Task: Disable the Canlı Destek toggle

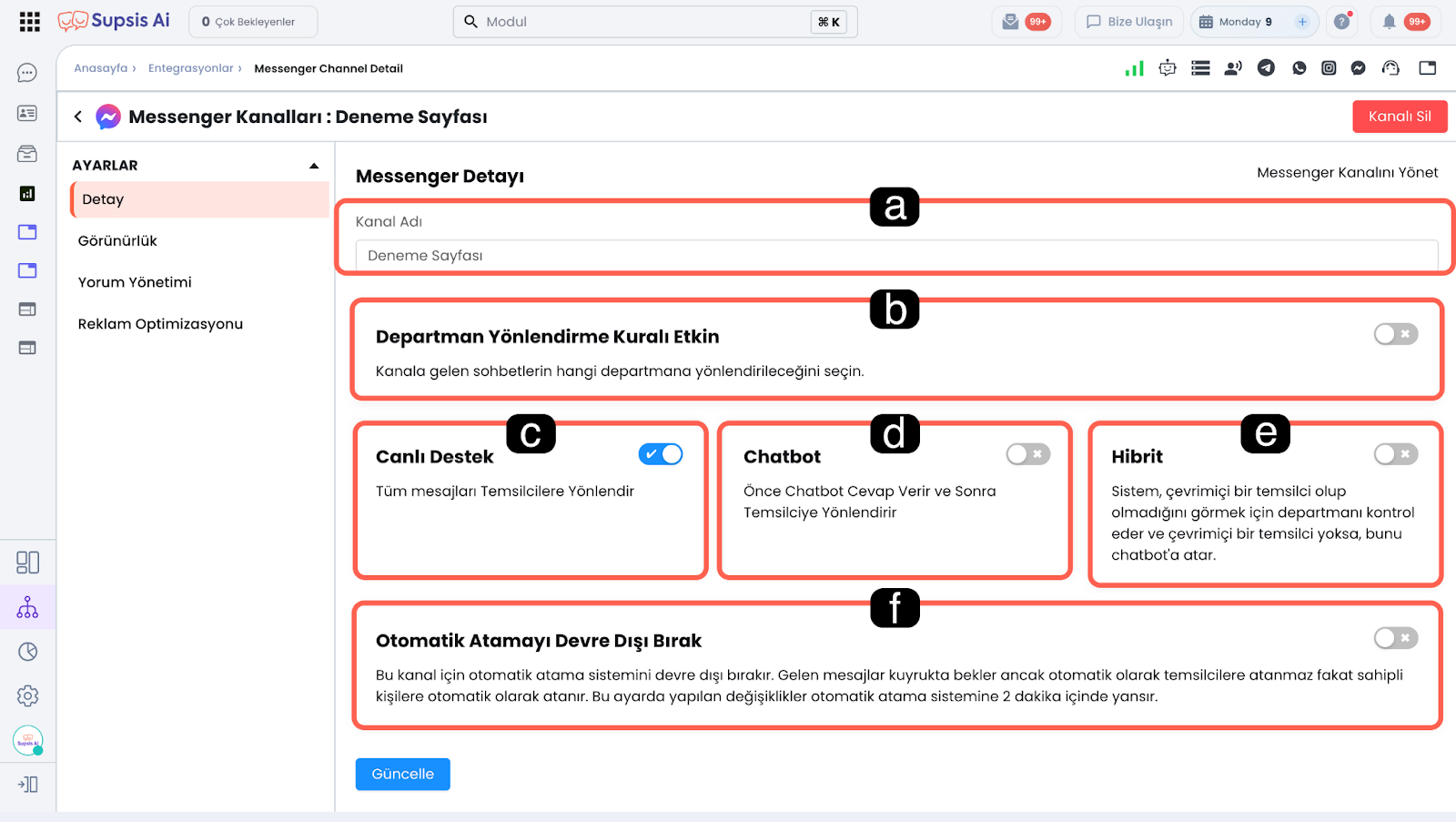Action: click(661, 454)
